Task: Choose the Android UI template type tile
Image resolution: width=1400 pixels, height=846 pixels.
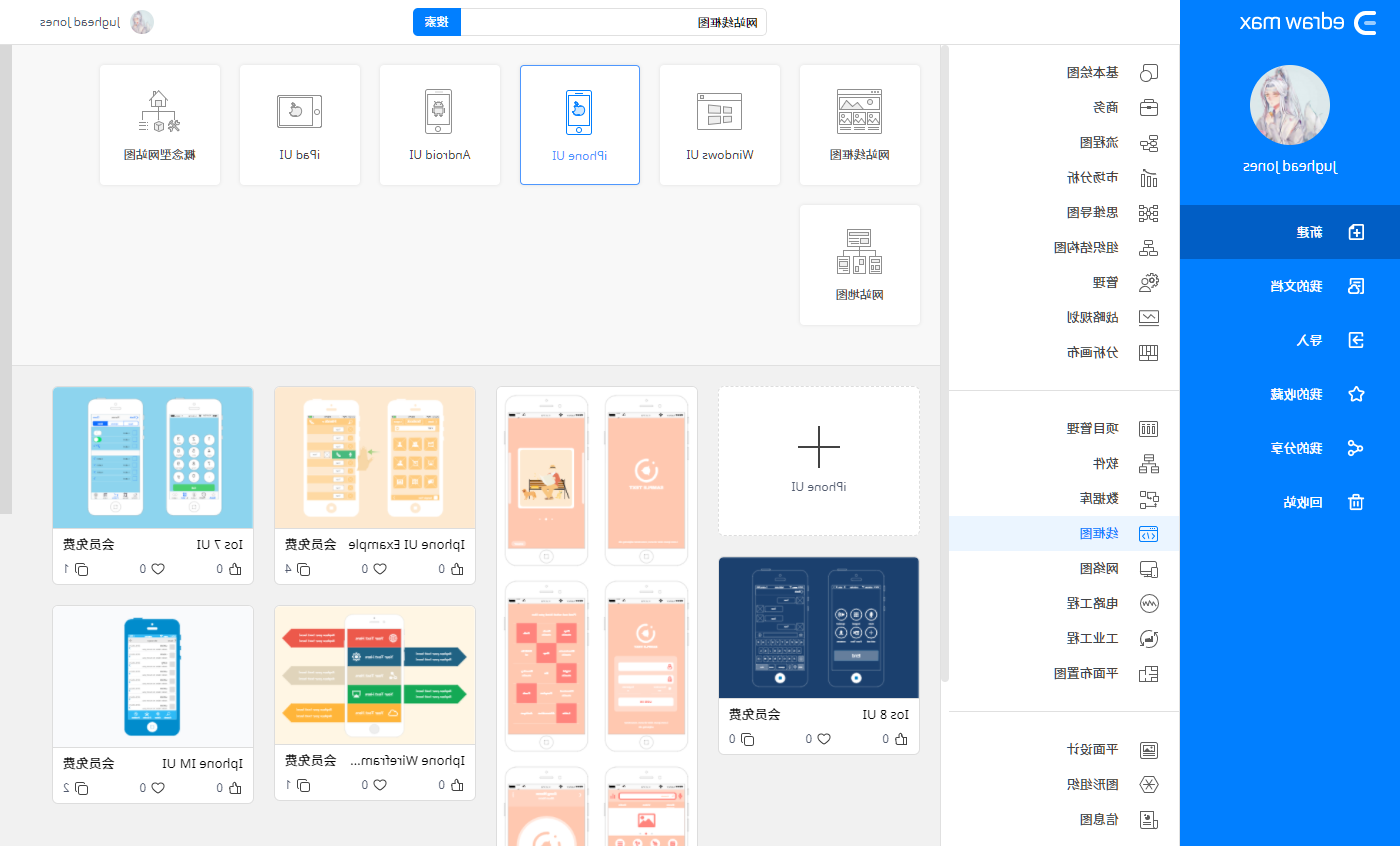Action: tap(440, 125)
